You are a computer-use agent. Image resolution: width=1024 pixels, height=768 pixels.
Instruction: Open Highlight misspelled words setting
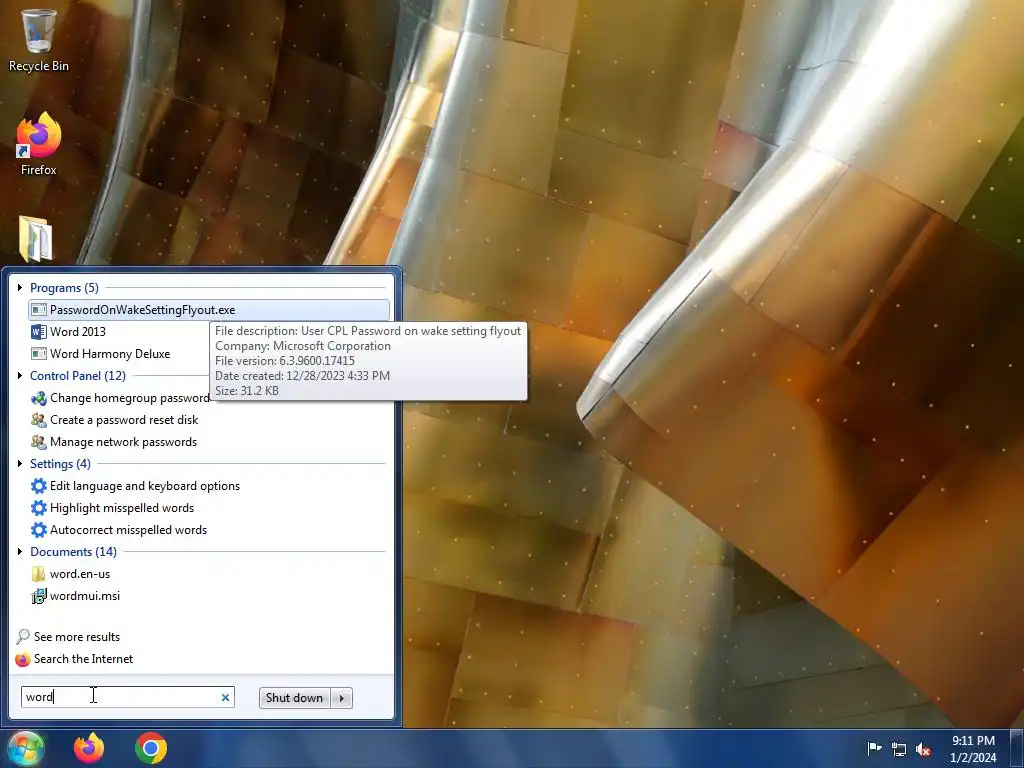click(x=112, y=508)
